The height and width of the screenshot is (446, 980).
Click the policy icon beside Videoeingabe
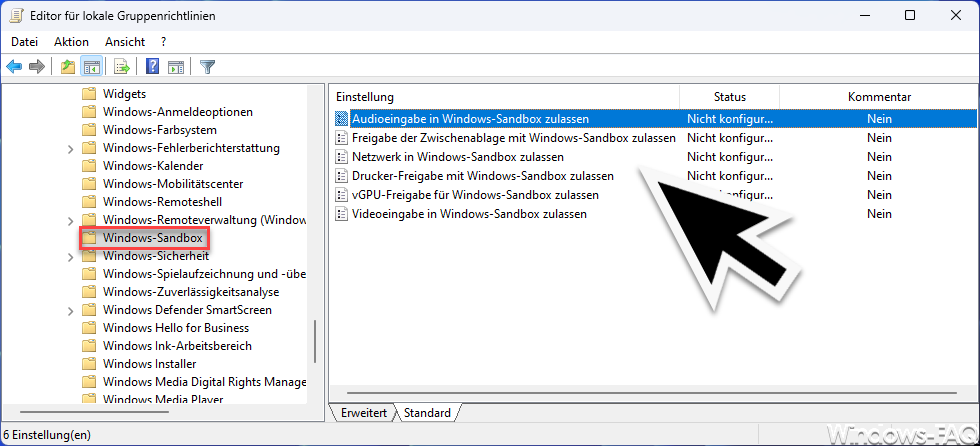tap(341, 214)
